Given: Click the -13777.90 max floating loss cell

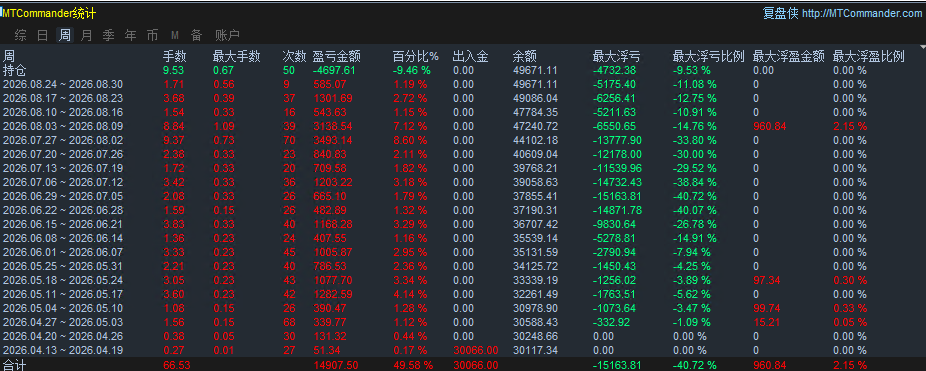Looking at the screenshot, I should pyautogui.click(x=617, y=140).
